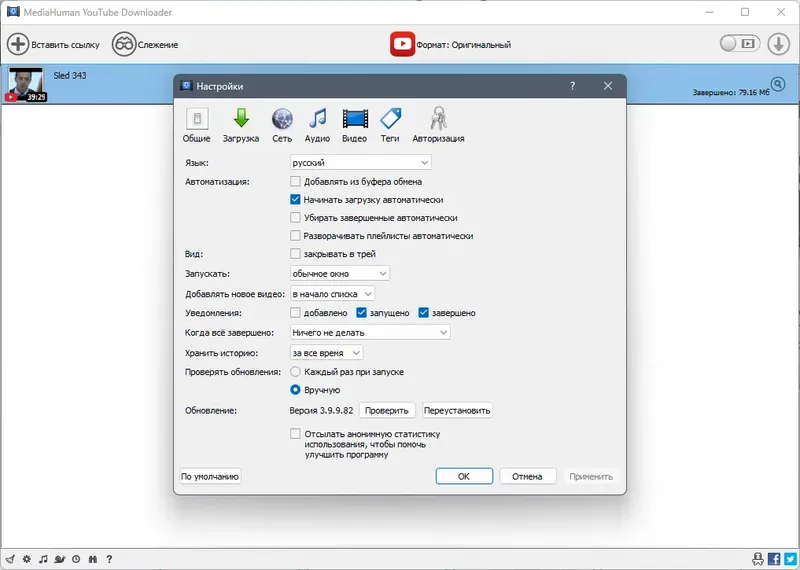
Task: Open the Авторизация settings tab
Action: click(x=438, y=125)
